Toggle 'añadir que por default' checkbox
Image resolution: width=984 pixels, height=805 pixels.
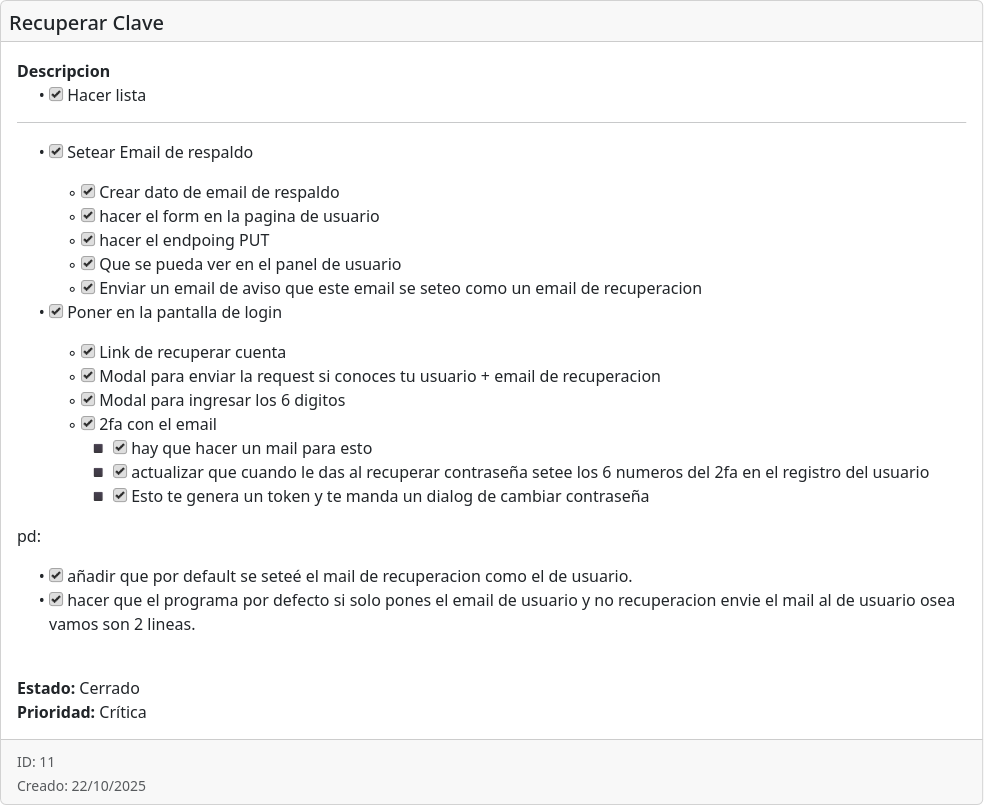57,576
